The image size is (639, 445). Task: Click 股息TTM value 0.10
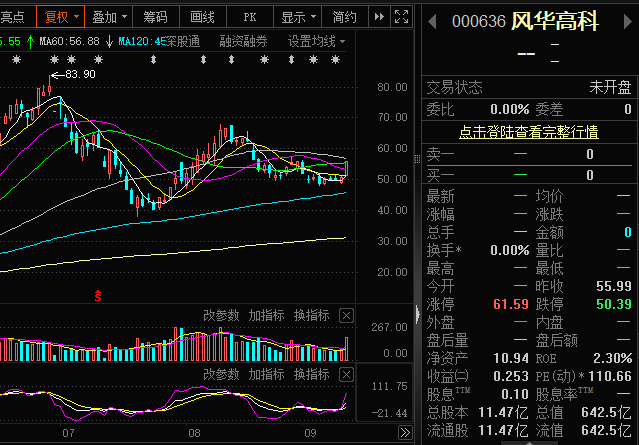click(x=515, y=394)
